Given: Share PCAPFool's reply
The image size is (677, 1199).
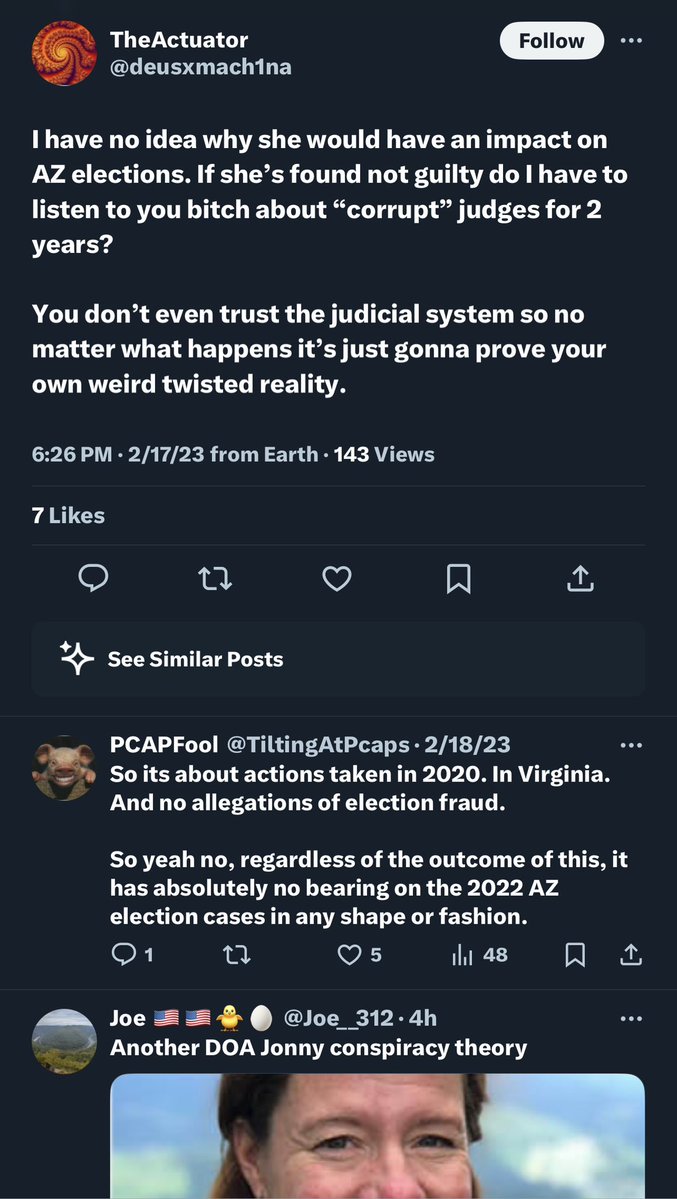Looking at the screenshot, I should (631, 955).
